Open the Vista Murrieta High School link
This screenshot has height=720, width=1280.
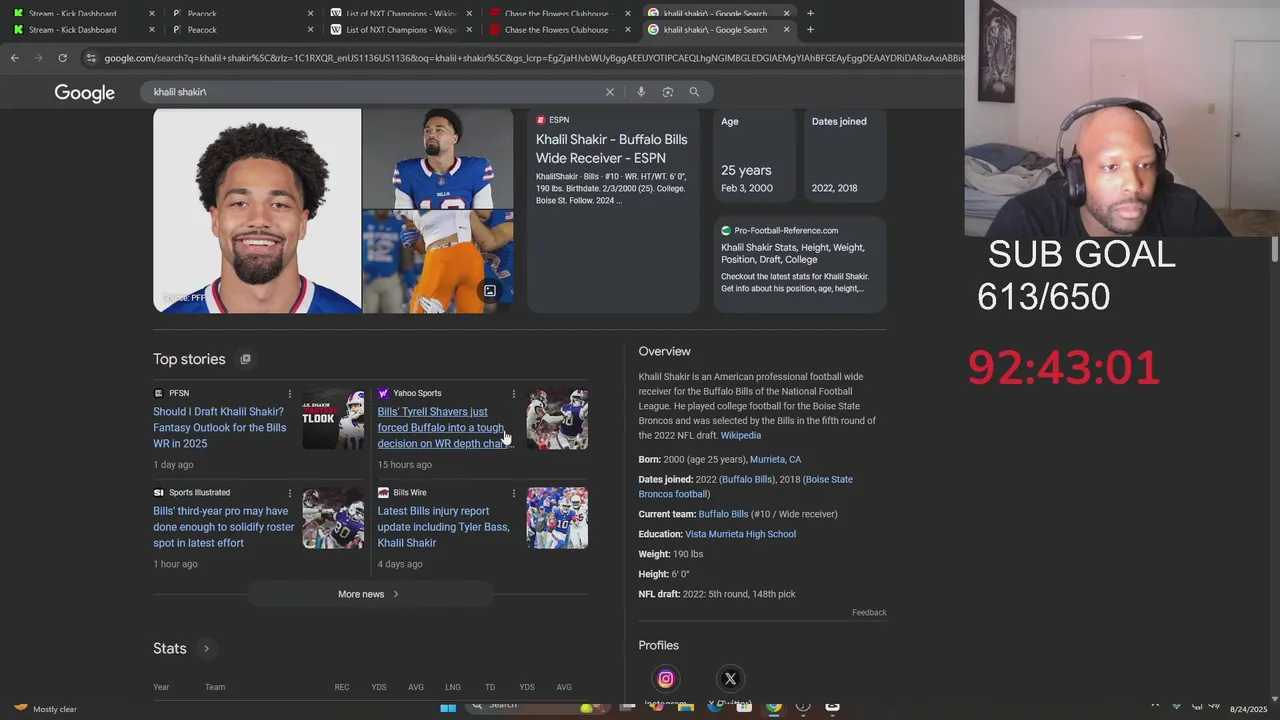coord(740,534)
